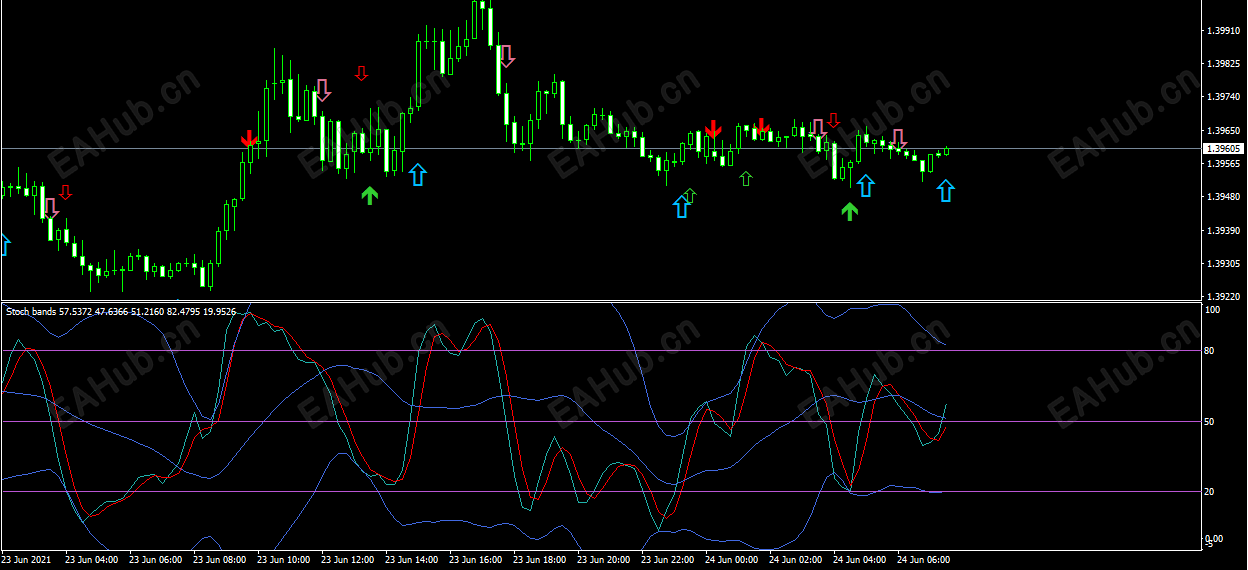Viewport: 1248px width, 570px height.
Task: Select small red hollow down arrow at 24 Jun 04:00
Action: (834, 121)
